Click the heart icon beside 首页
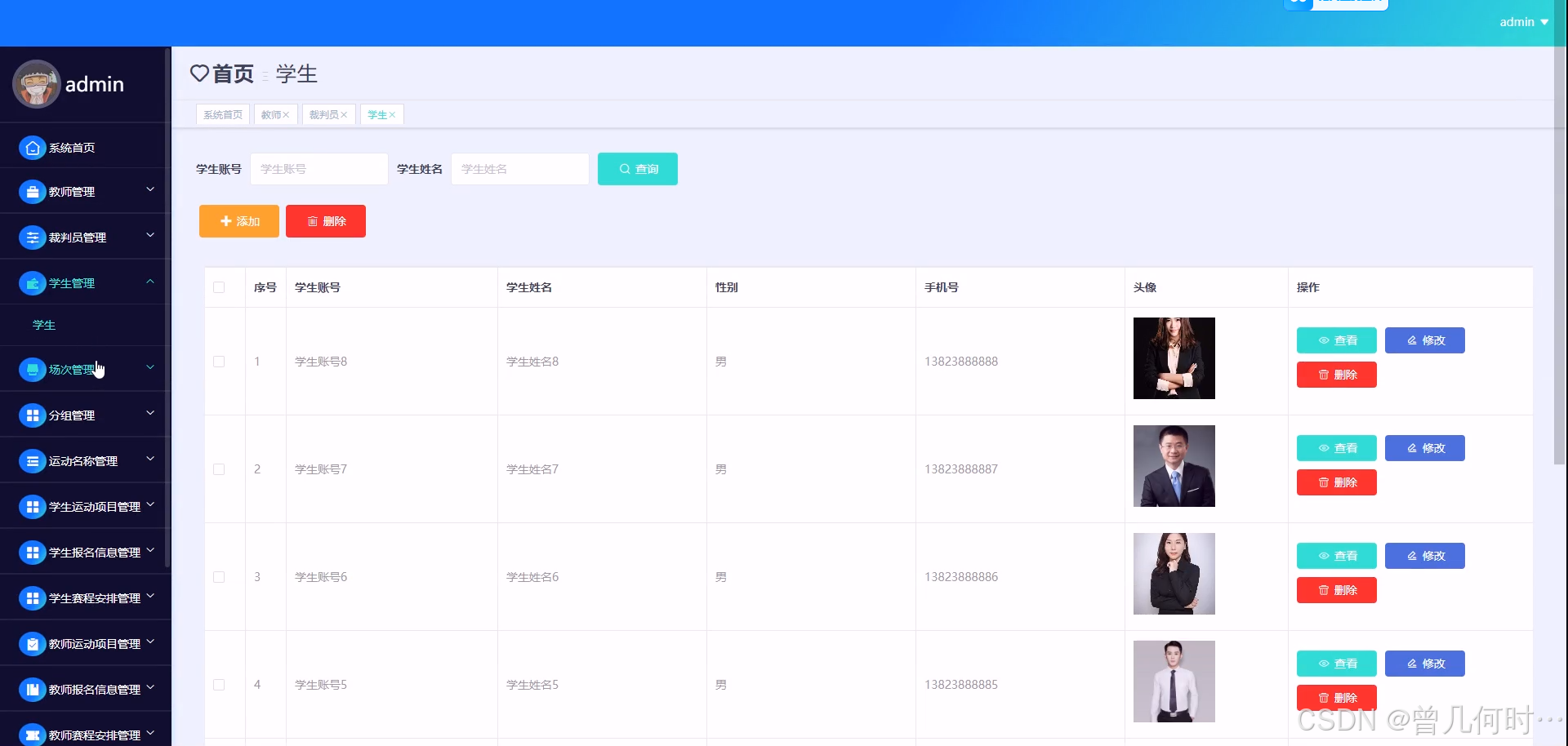The width and height of the screenshot is (1568, 746). [x=199, y=73]
